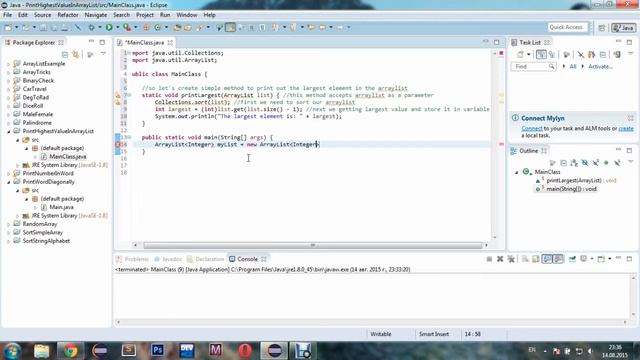The width and height of the screenshot is (640, 360).
Task: Expand the BinaryCheck project node
Action: tap(9, 81)
